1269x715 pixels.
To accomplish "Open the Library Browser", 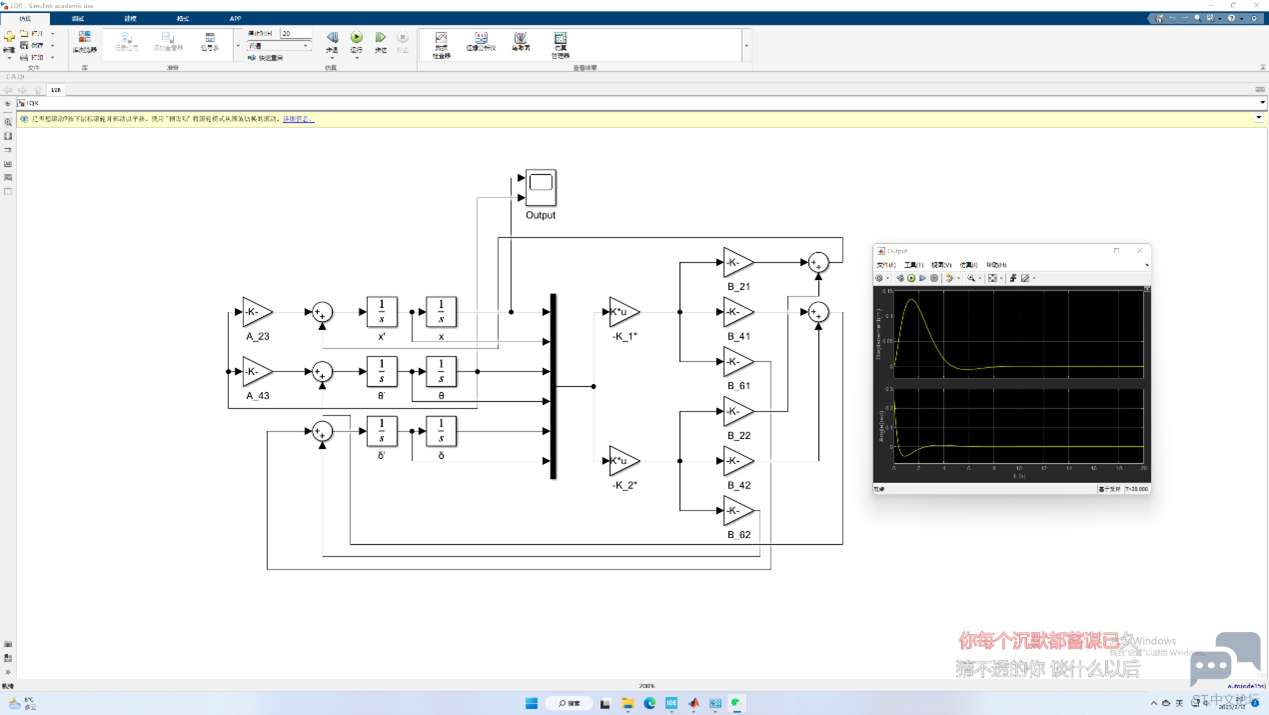I will (x=84, y=41).
